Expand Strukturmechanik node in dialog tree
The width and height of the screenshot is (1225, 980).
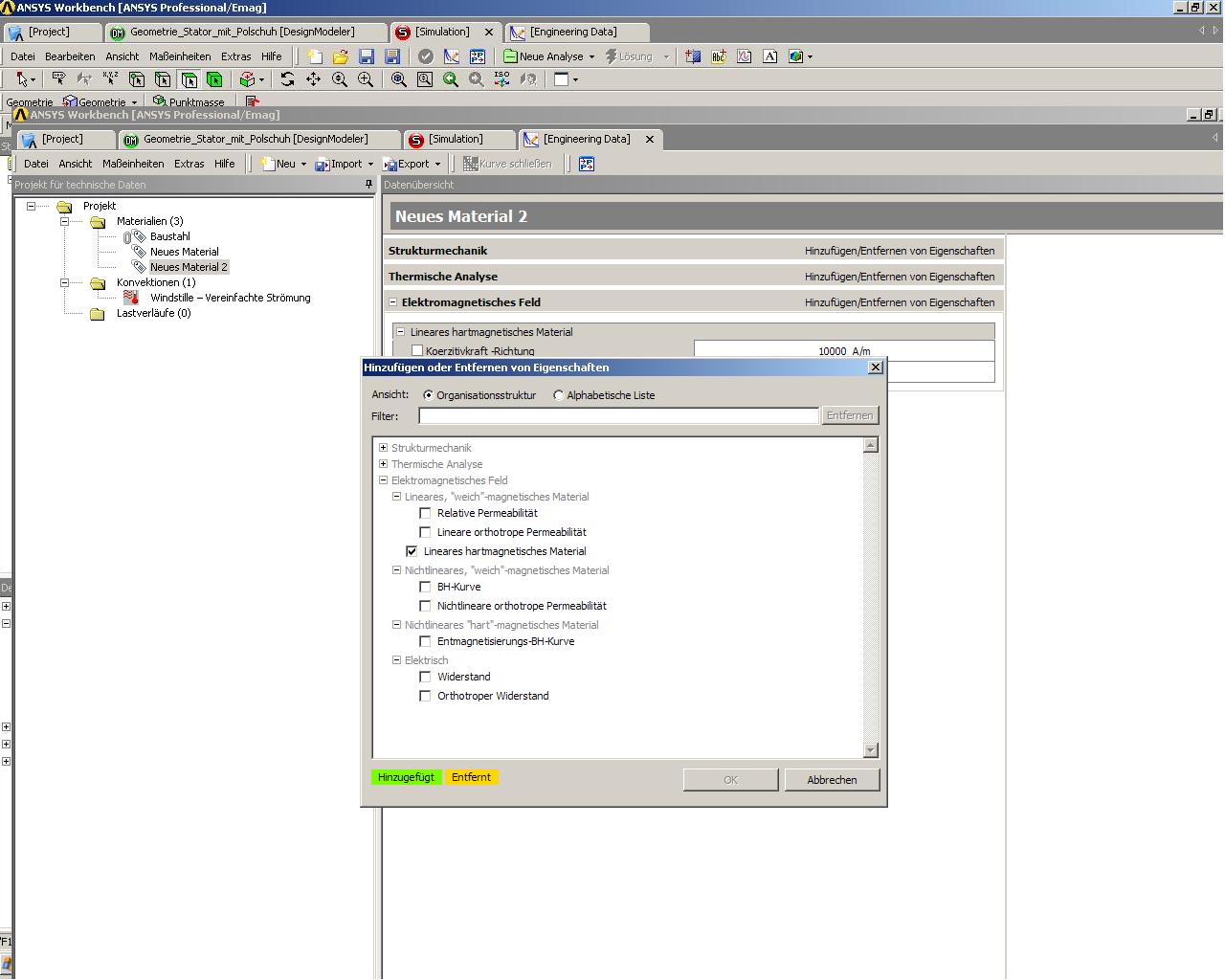[383, 447]
